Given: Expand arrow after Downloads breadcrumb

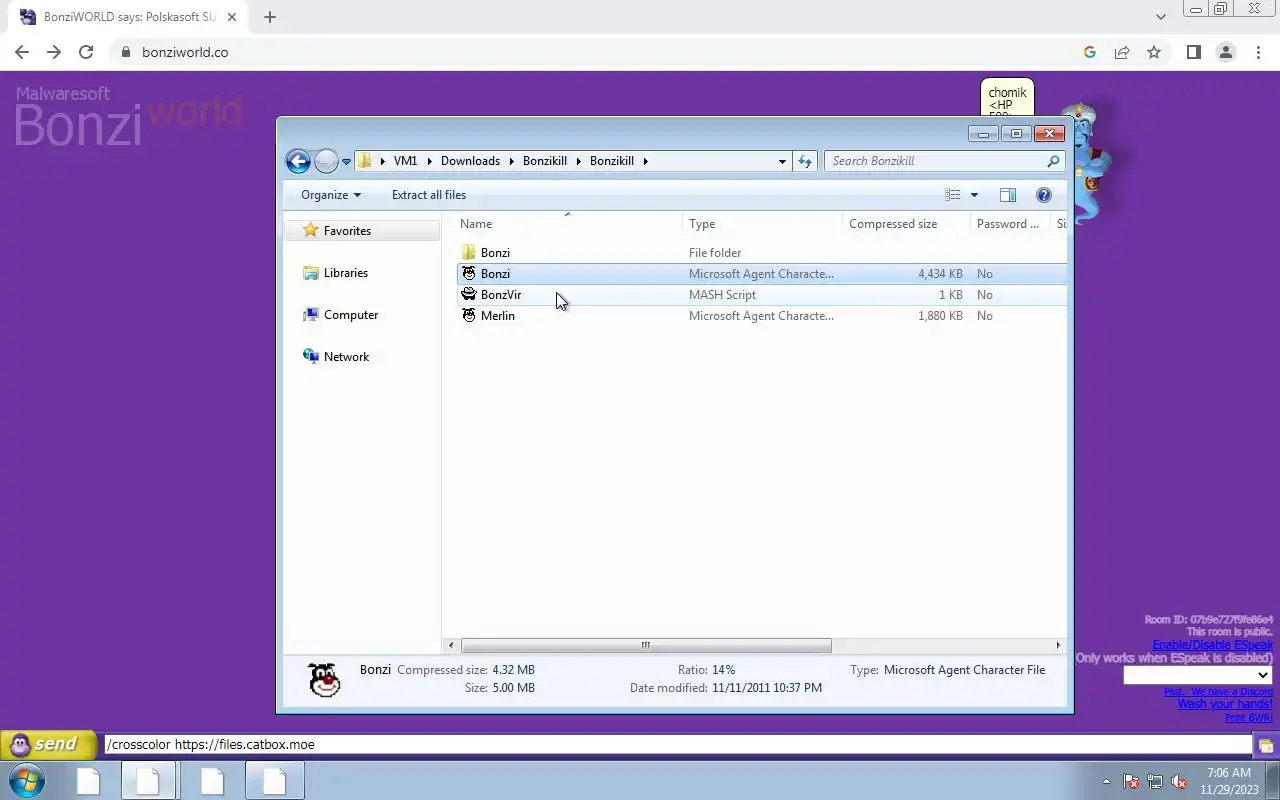Looking at the screenshot, I should pyautogui.click(x=511, y=161).
